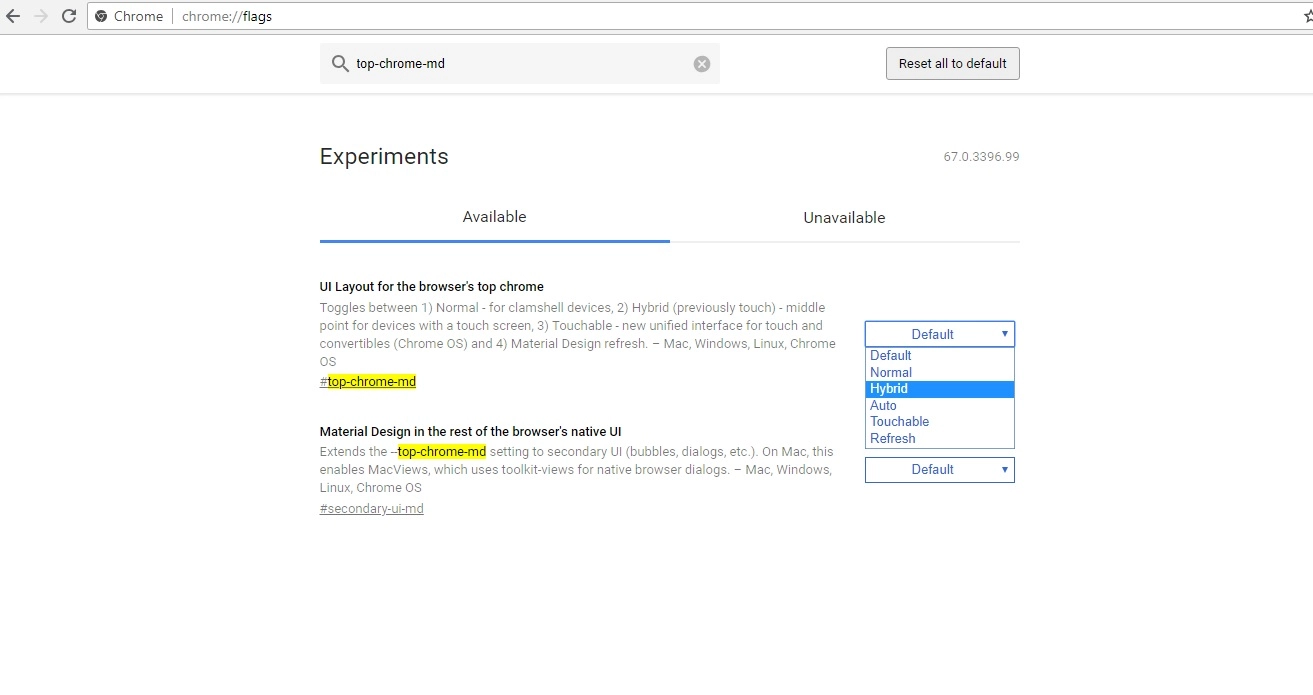Screen dimensions: 1313x695
Task: Choose Normal from the layout list
Action: pos(939,372)
